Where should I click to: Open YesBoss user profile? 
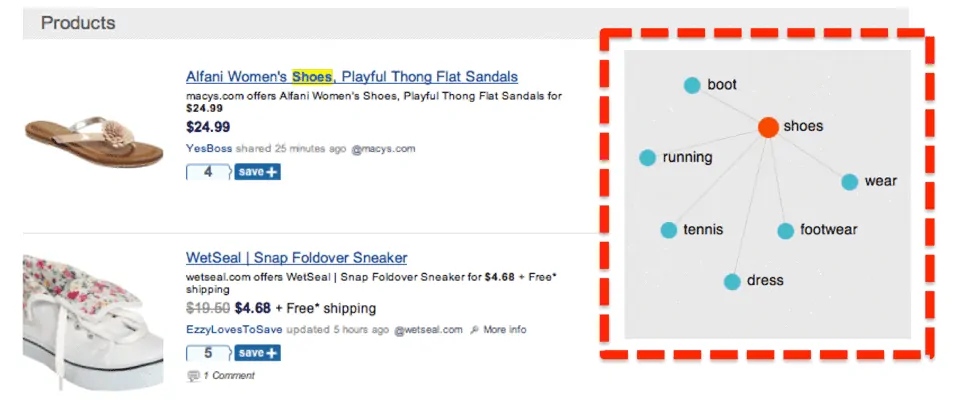point(209,148)
